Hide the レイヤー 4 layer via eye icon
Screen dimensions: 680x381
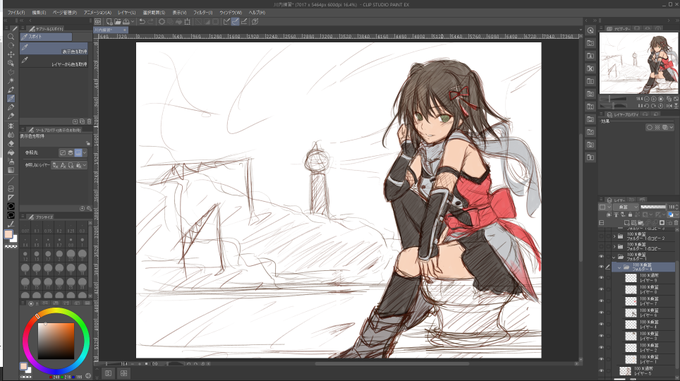pos(601,324)
